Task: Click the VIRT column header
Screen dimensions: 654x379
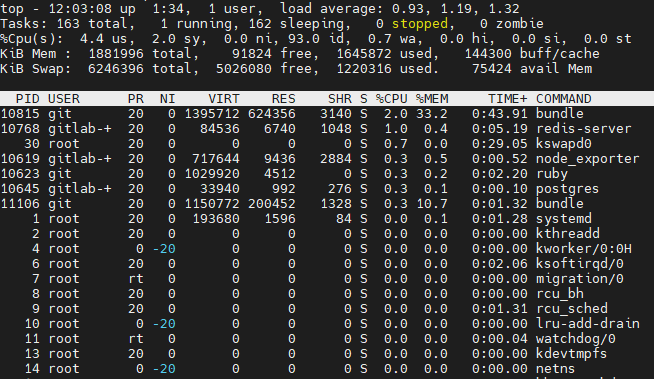Action: (x=224, y=99)
